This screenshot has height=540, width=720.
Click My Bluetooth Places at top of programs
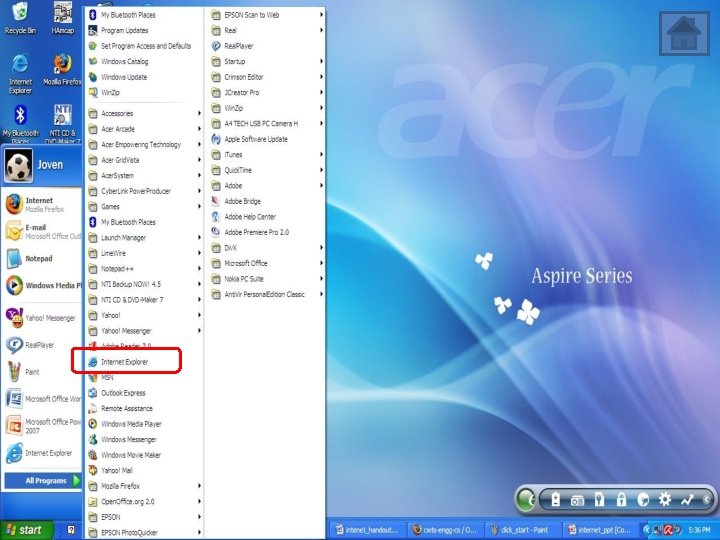click(x=144, y=15)
